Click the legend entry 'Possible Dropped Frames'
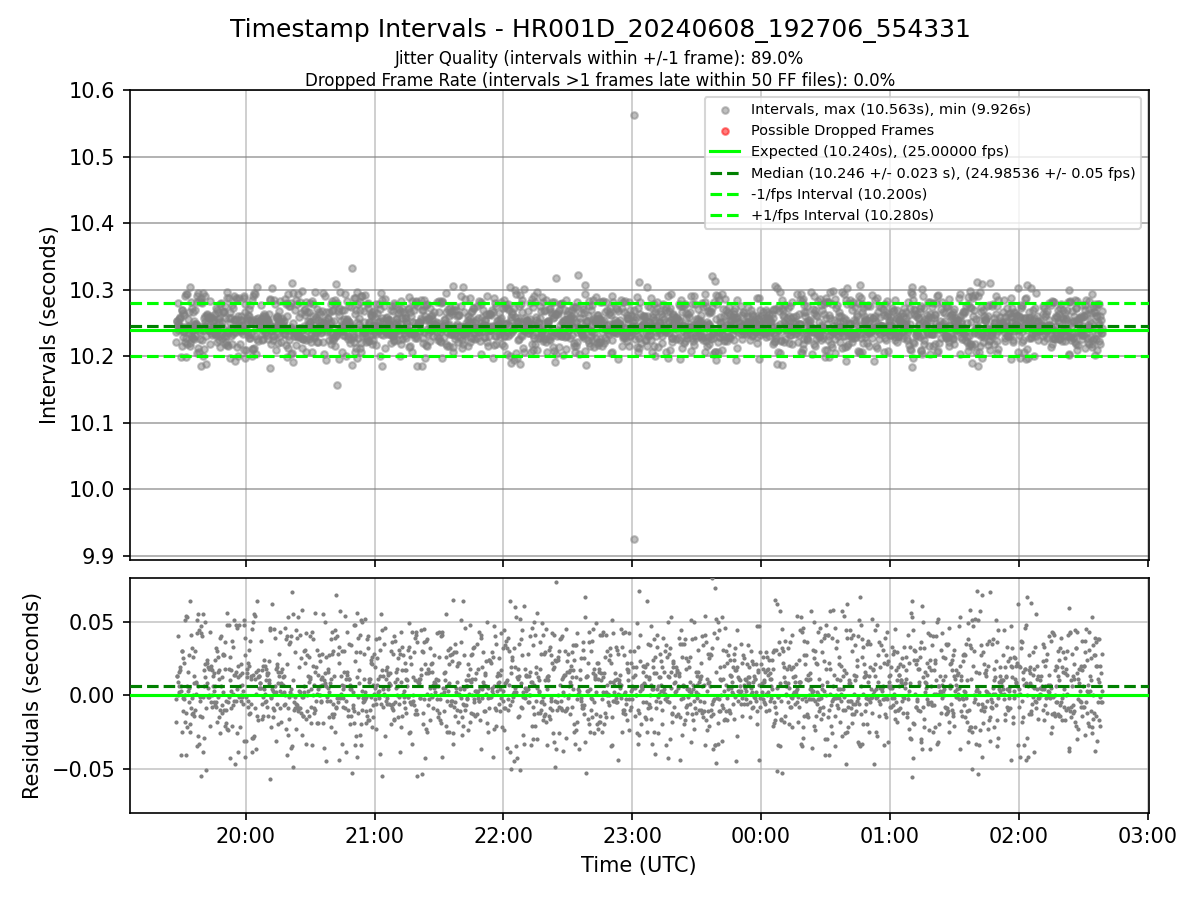Image resolution: width=1200 pixels, height=900 pixels. (842, 130)
